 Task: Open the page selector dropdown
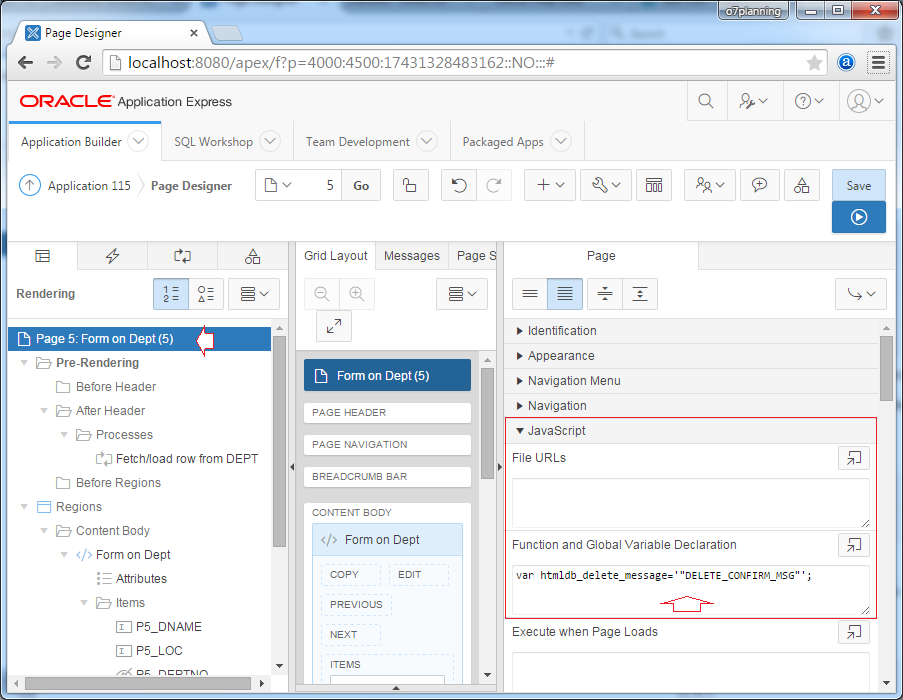[278, 185]
